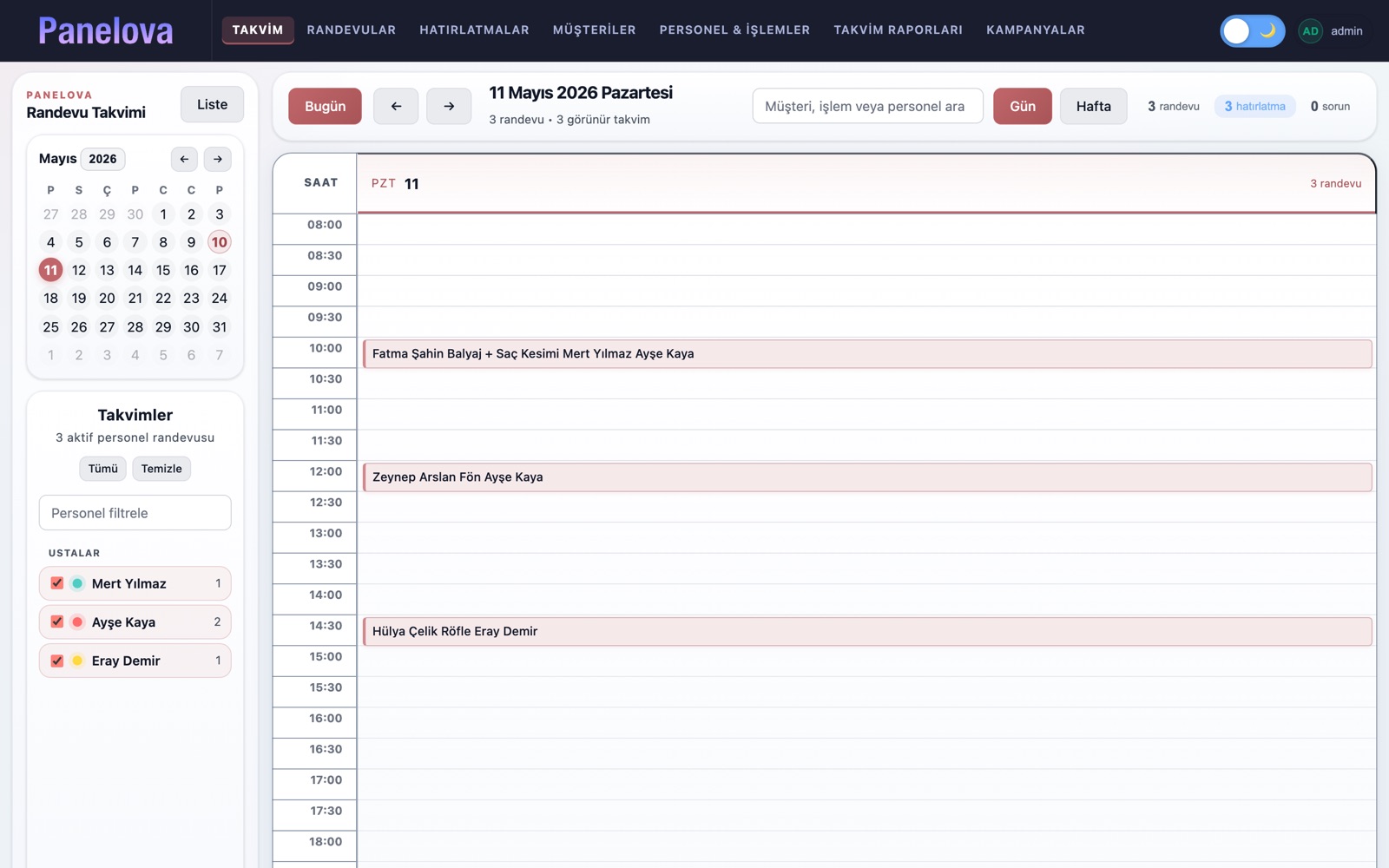
Task: Uncheck Ayşe Kaya calendar checkbox
Action: pyautogui.click(x=57, y=621)
